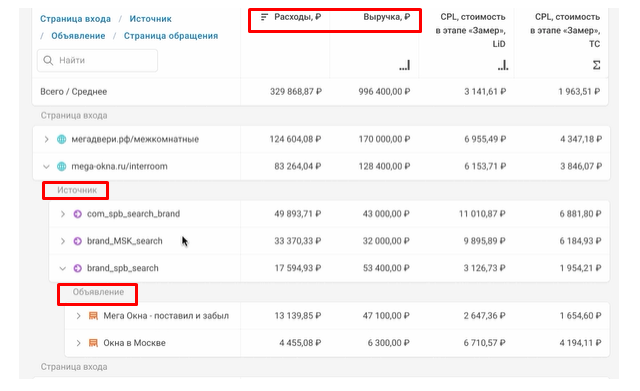Expand the com_spb_search_brand row
The width and height of the screenshot is (640, 391).
pos(62,214)
